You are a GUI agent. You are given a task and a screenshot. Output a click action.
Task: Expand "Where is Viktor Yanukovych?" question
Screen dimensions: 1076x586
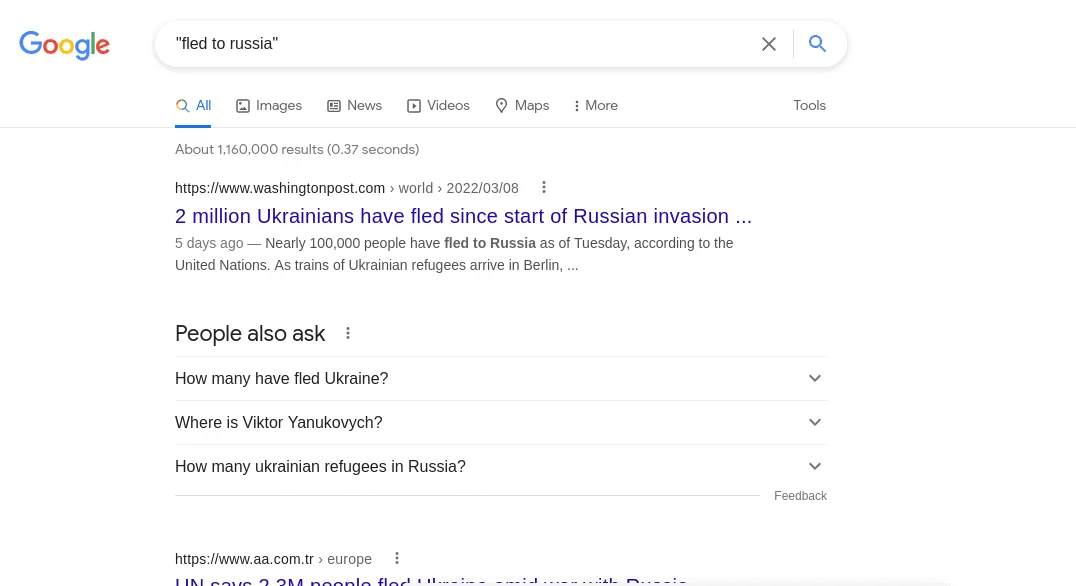click(501, 423)
